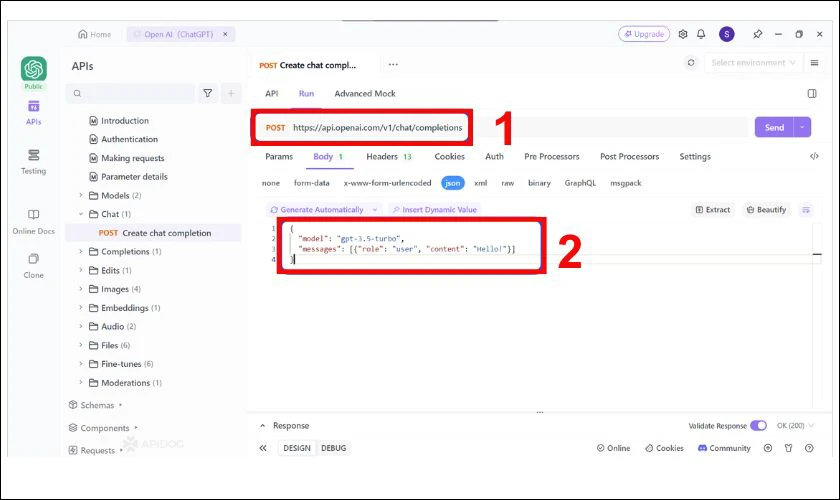840x500 pixels.
Task: Click the Extract button
Action: click(x=712, y=210)
